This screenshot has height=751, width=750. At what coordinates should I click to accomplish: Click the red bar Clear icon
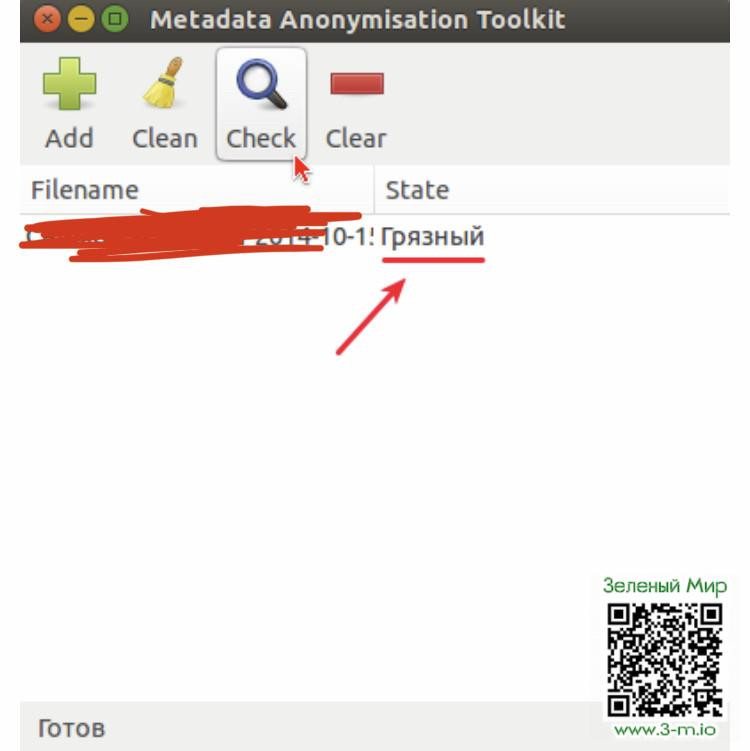coord(357,84)
